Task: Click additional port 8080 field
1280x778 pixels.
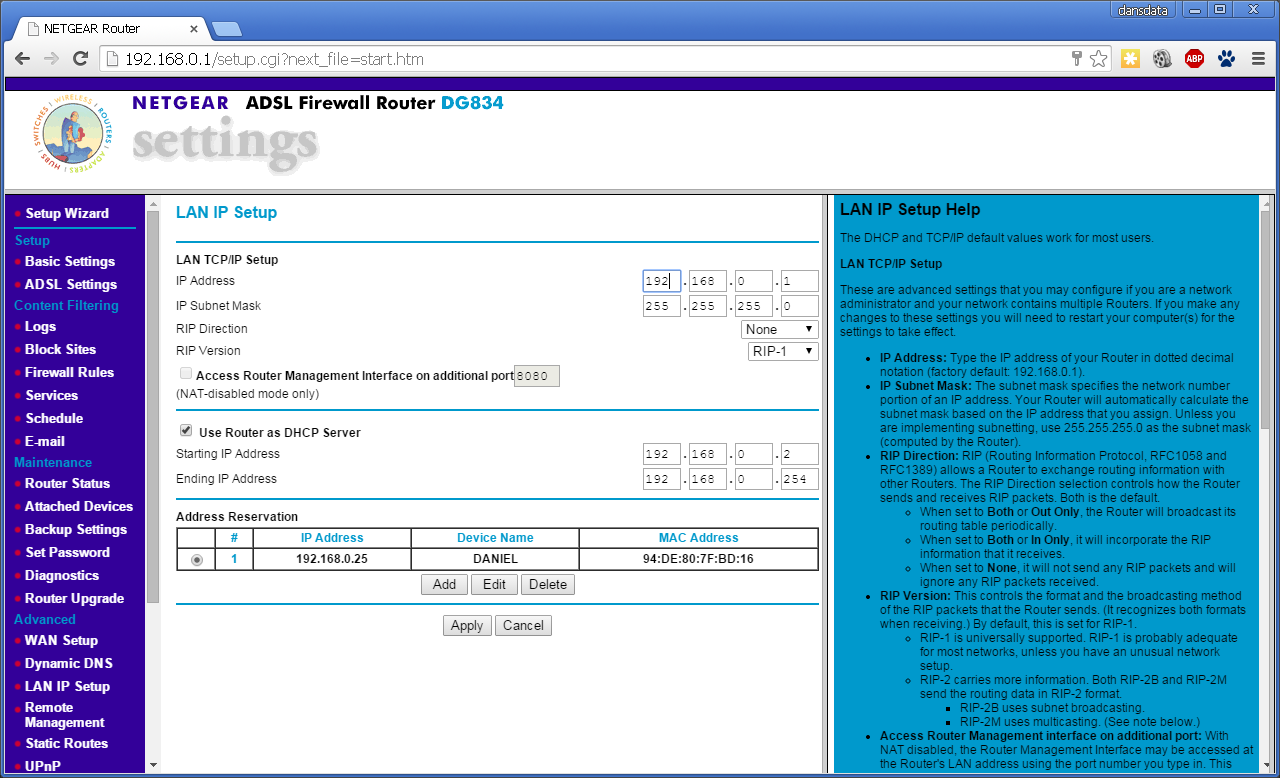Action: [537, 376]
